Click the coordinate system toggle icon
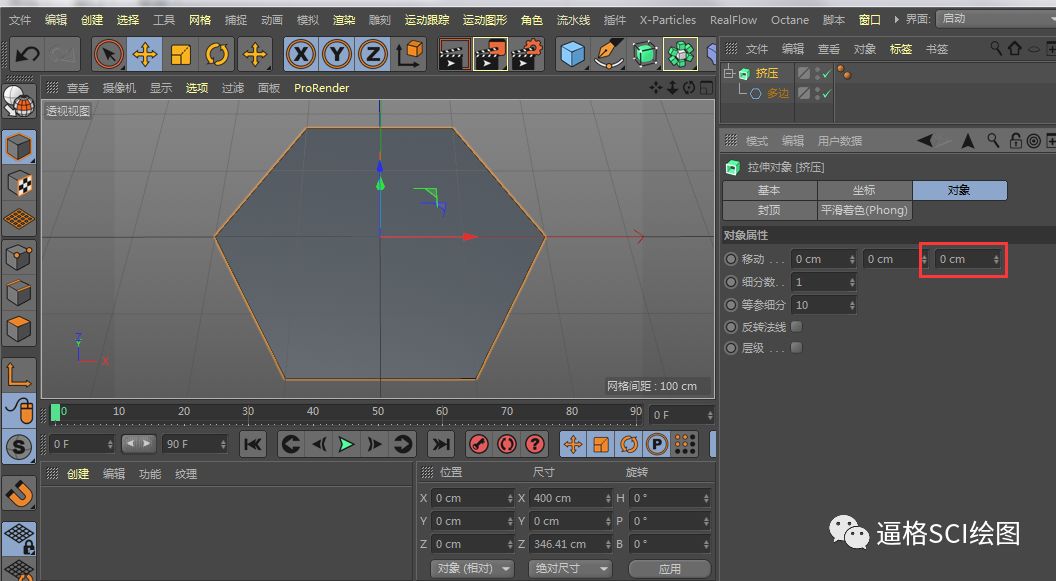The height and width of the screenshot is (581, 1056). [409, 54]
